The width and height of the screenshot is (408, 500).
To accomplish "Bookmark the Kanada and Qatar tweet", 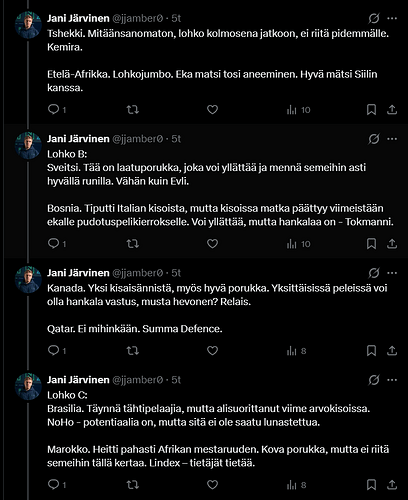I will point(371,350).
